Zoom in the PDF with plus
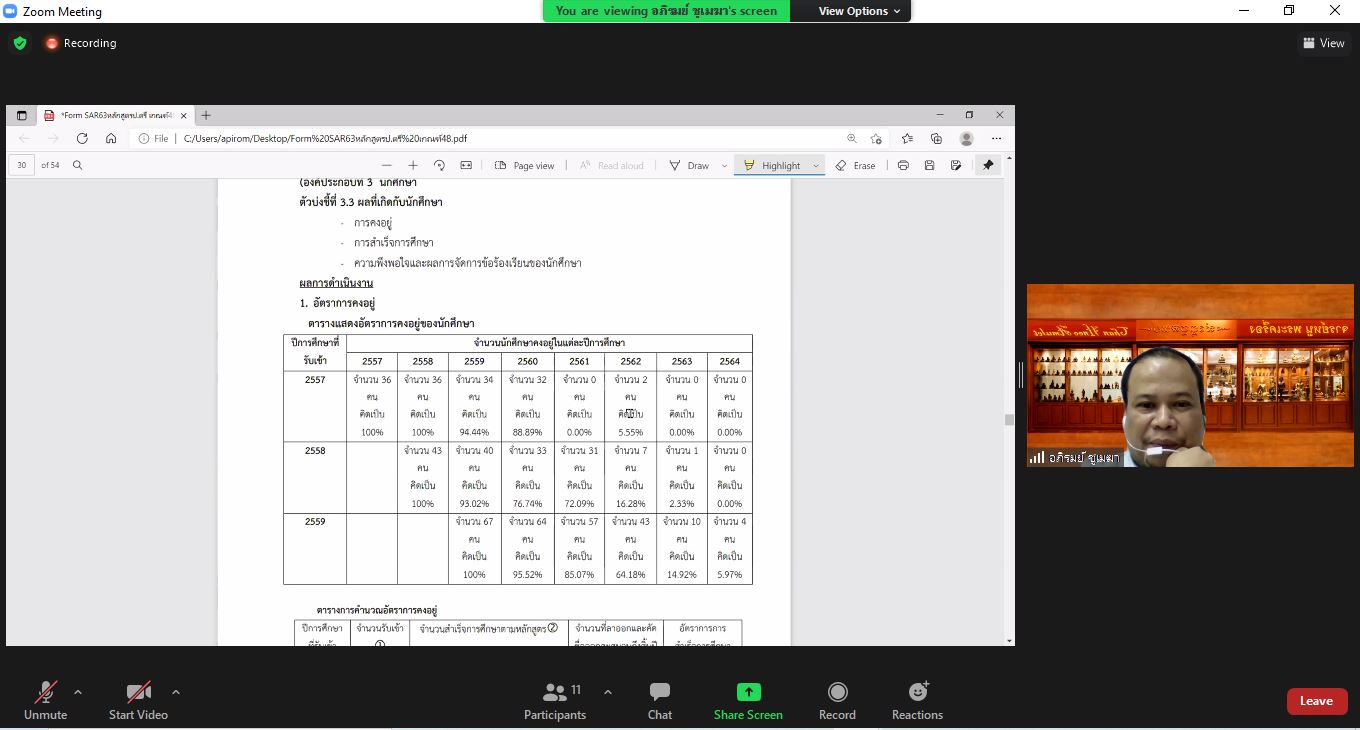The width and height of the screenshot is (1360, 730). click(413, 165)
